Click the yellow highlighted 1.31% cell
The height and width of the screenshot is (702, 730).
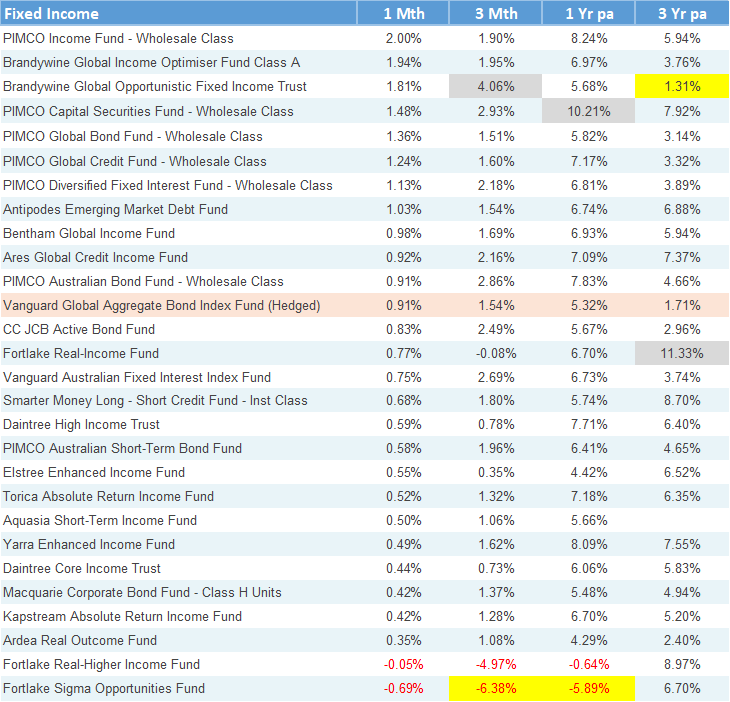click(682, 86)
